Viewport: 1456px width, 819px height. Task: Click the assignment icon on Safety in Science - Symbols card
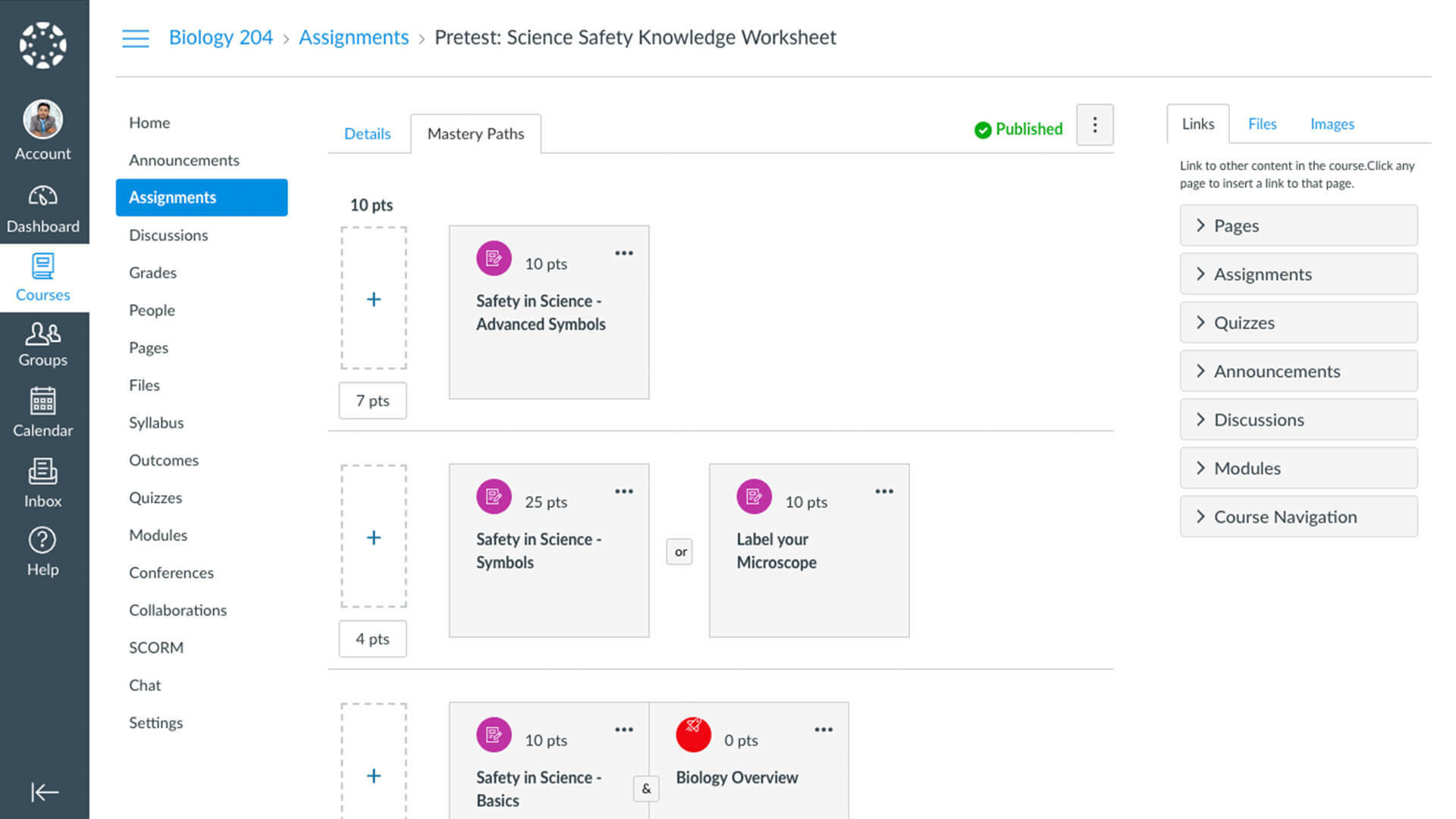494,497
